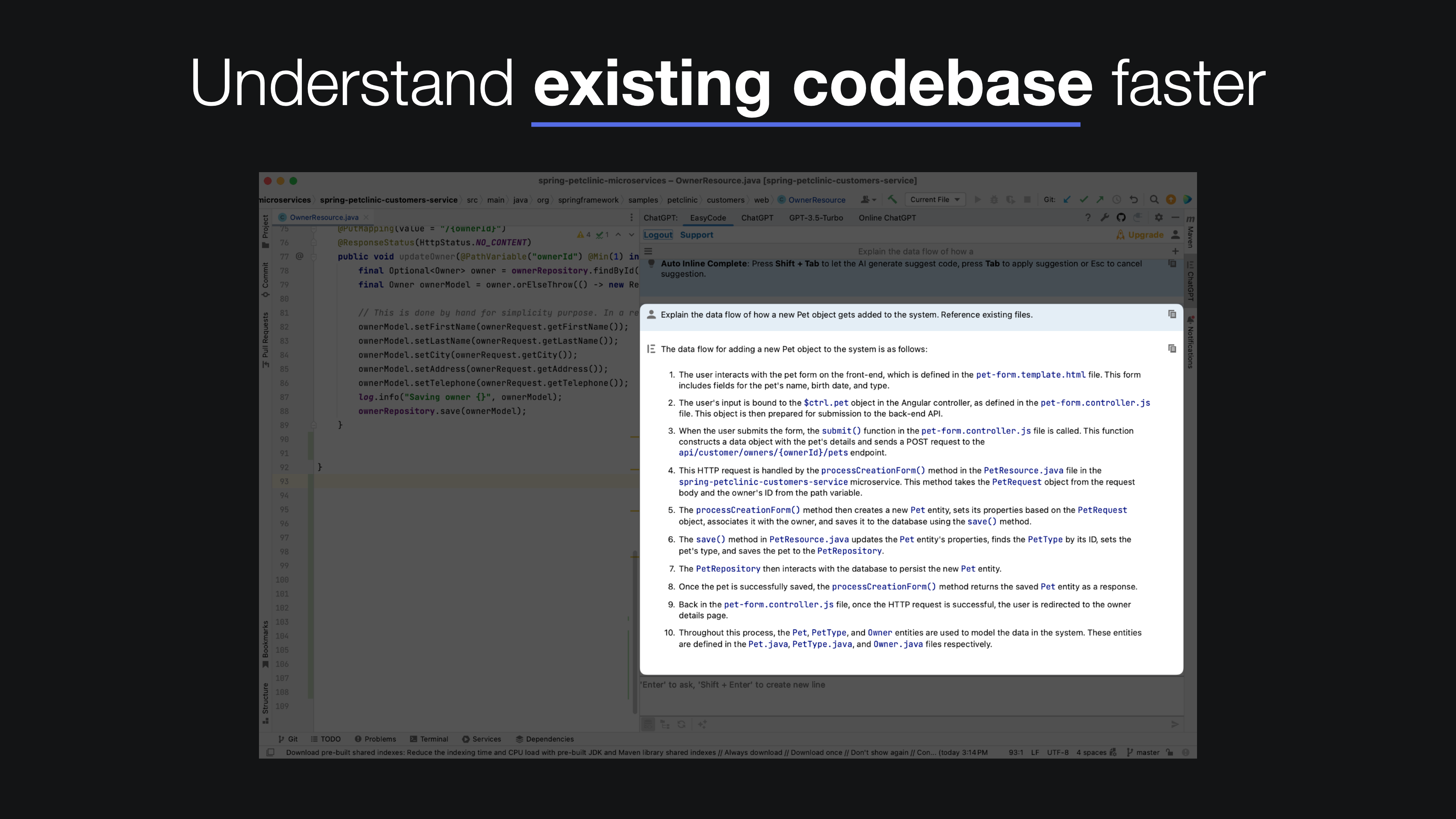The width and height of the screenshot is (1456, 819).
Task: Click the wrench settings icon in ChatGPT panel
Action: pyautogui.click(x=1105, y=218)
